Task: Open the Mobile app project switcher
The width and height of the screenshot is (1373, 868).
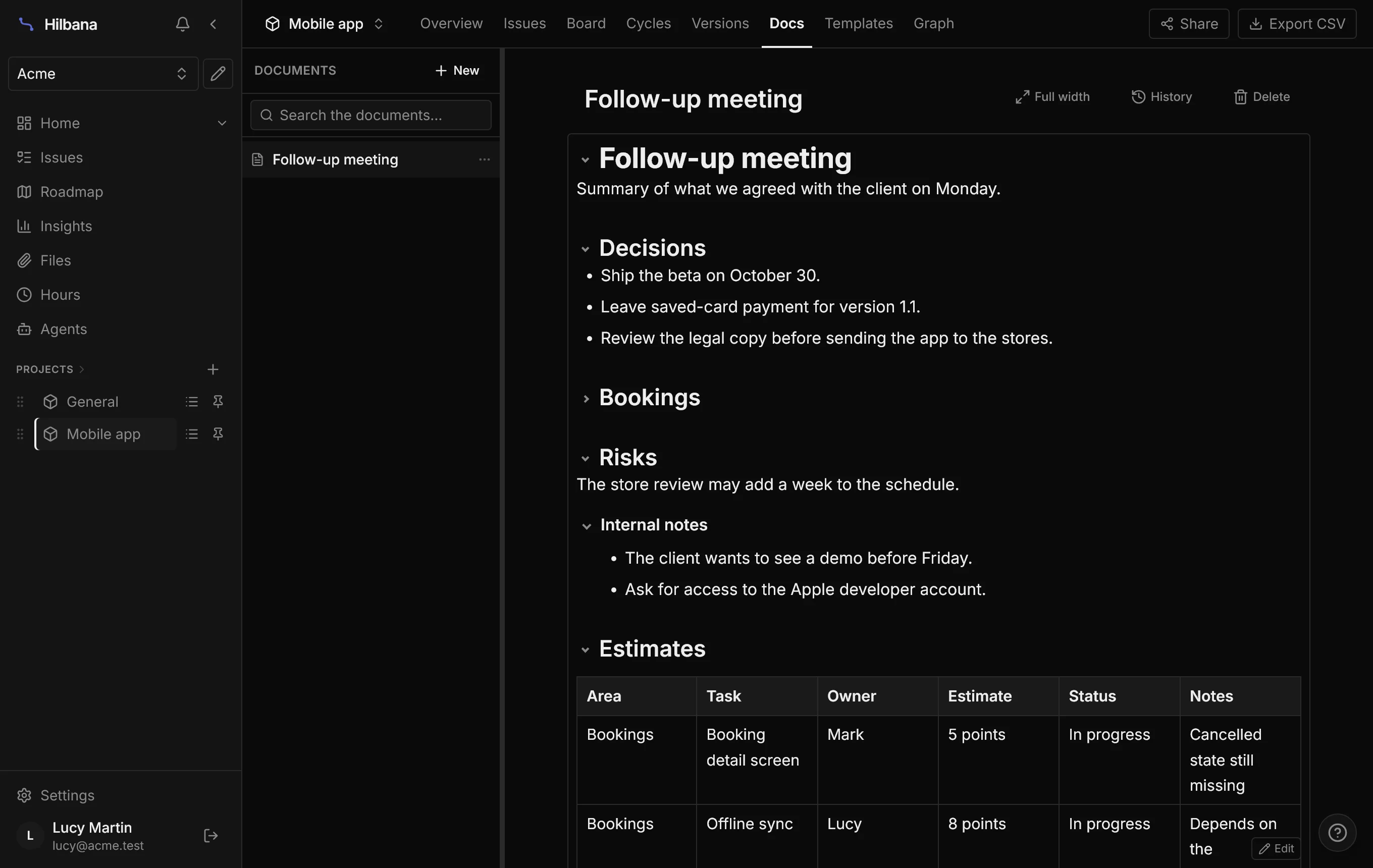Action: [324, 24]
